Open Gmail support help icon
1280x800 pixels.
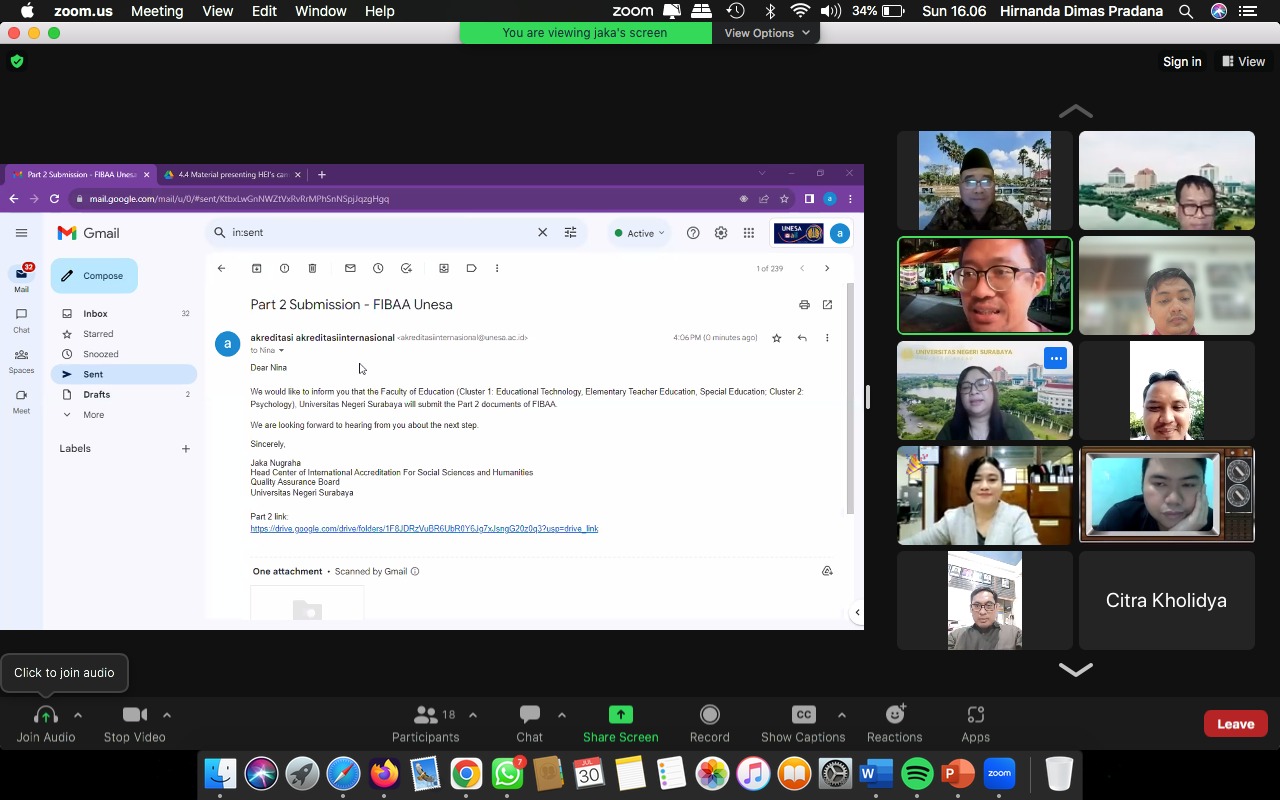(x=693, y=233)
